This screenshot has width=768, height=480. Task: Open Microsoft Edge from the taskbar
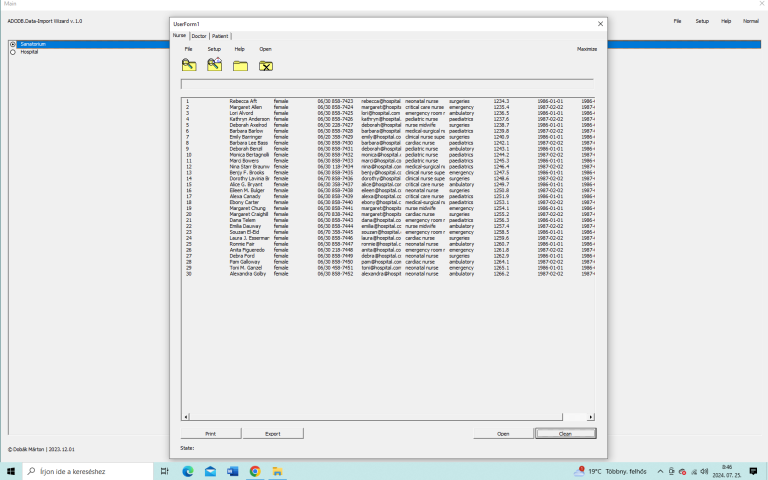click(187, 471)
